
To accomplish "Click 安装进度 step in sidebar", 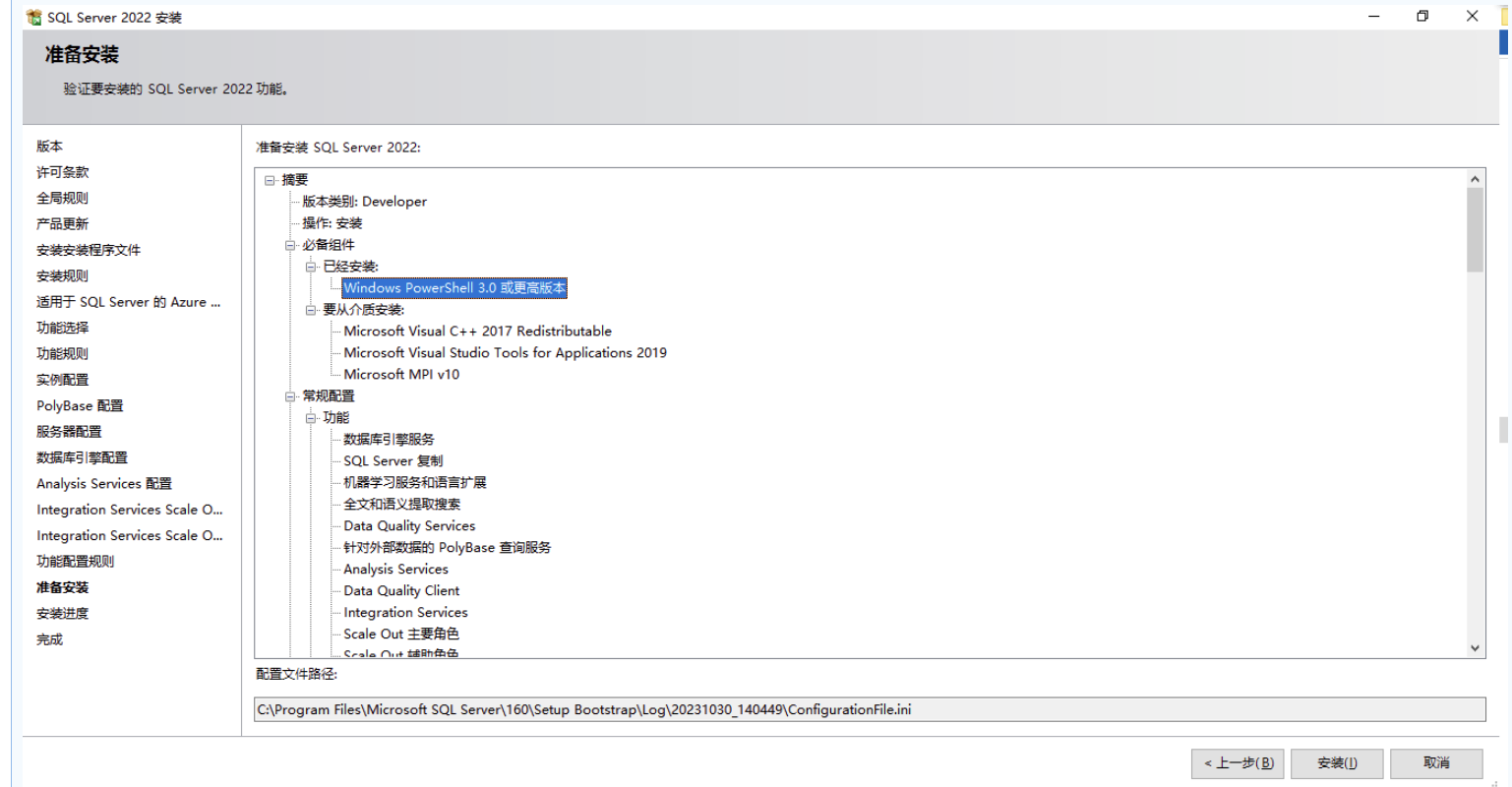I will (62, 614).
